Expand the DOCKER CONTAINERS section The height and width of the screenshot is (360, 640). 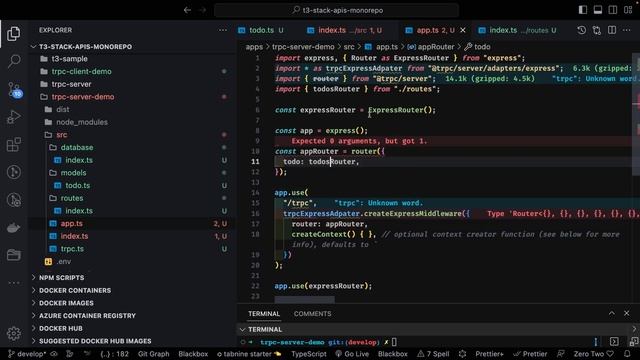click(x=75, y=290)
